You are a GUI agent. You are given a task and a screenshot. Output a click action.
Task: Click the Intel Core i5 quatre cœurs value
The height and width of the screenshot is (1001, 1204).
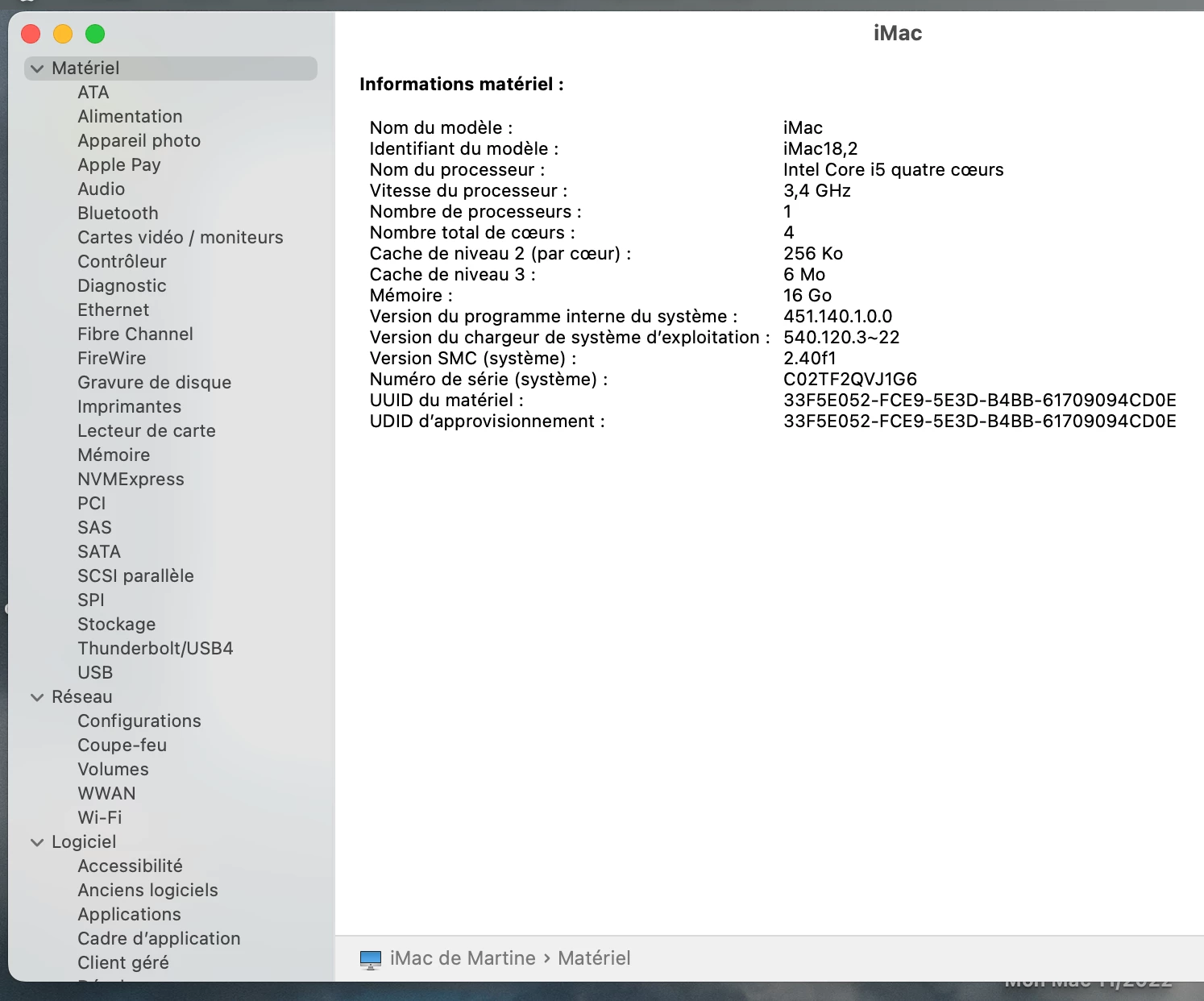[x=894, y=170]
